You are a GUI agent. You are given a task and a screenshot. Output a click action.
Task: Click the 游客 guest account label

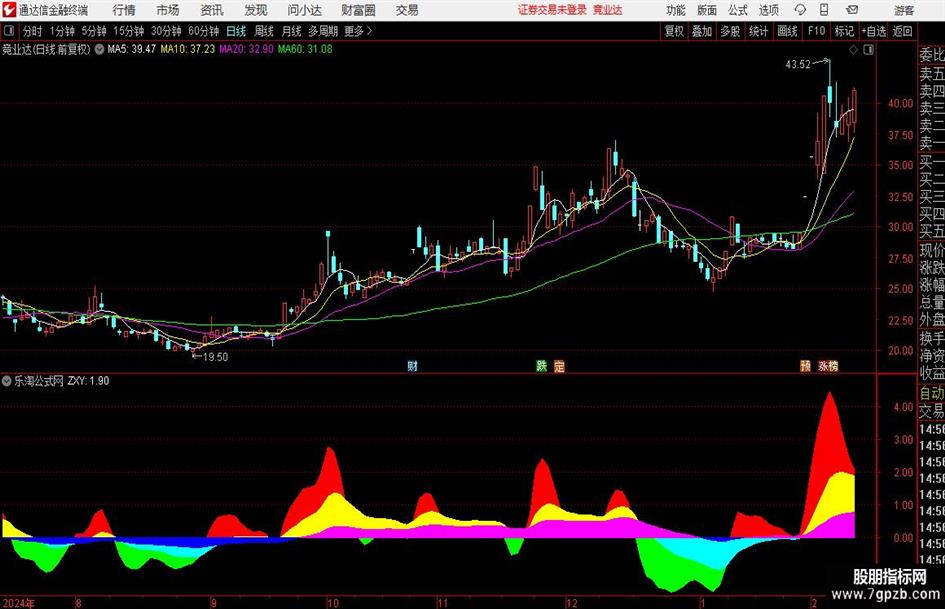click(x=904, y=10)
